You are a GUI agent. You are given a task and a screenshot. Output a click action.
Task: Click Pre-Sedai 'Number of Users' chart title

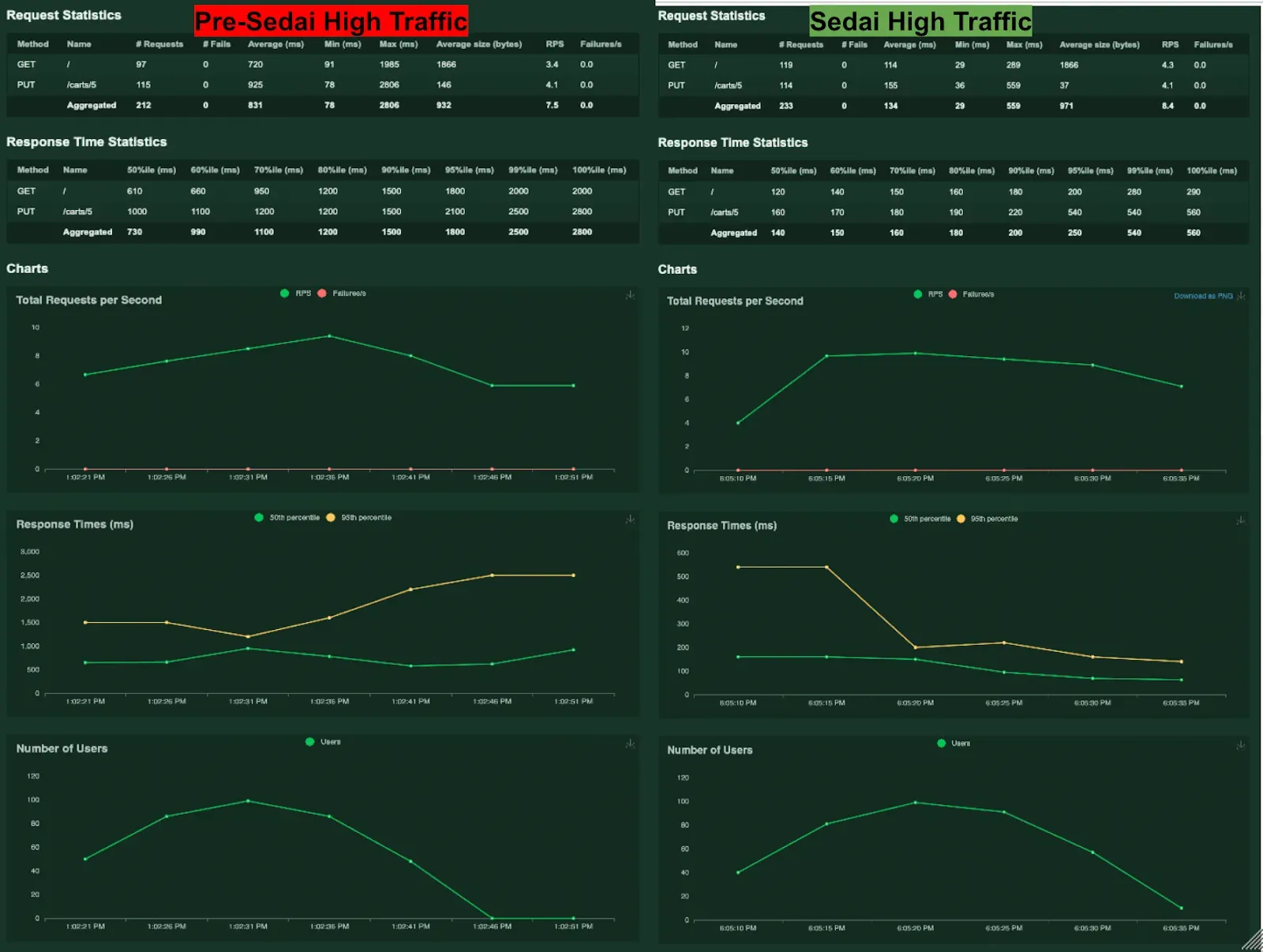[x=62, y=748]
